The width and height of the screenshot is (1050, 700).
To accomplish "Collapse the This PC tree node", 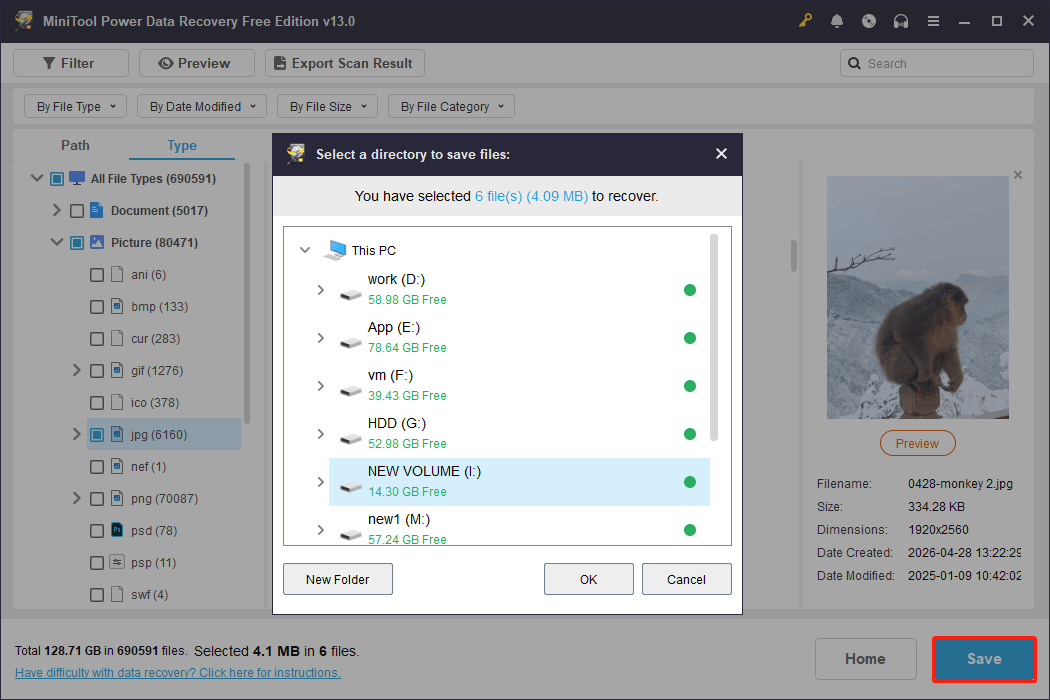I will coord(305,250).
